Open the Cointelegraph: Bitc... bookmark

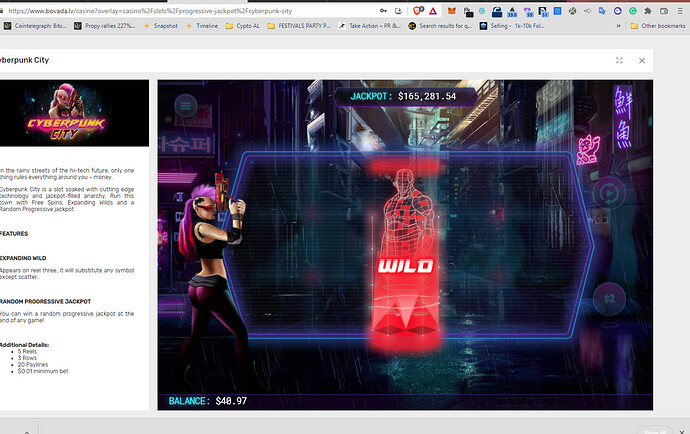[x=35, y=26]
